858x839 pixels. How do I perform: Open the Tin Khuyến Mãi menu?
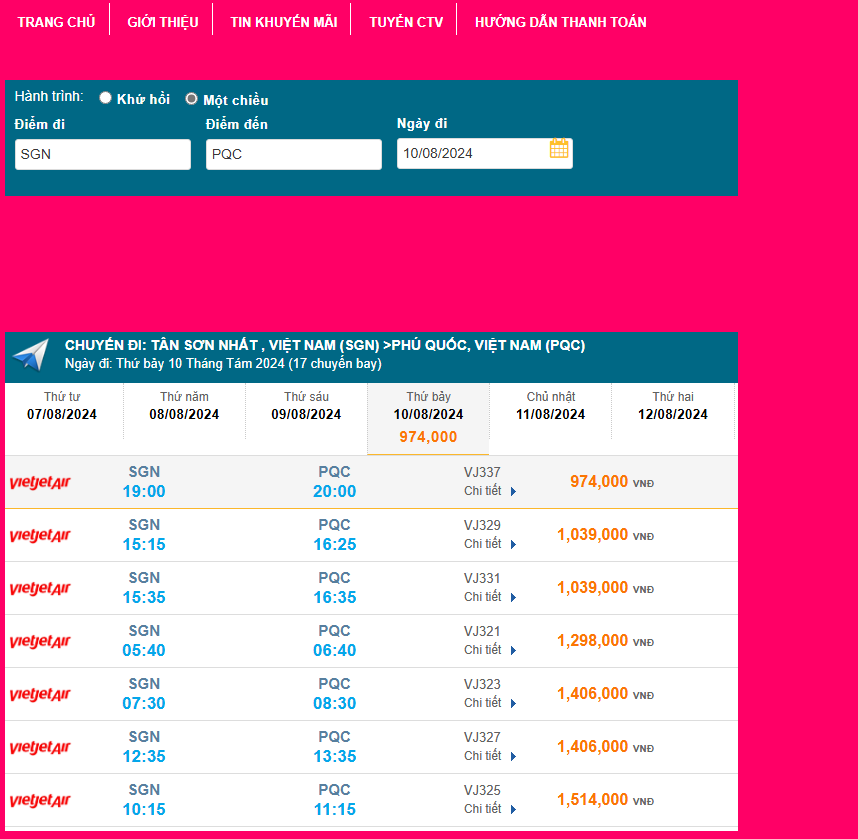283,22
